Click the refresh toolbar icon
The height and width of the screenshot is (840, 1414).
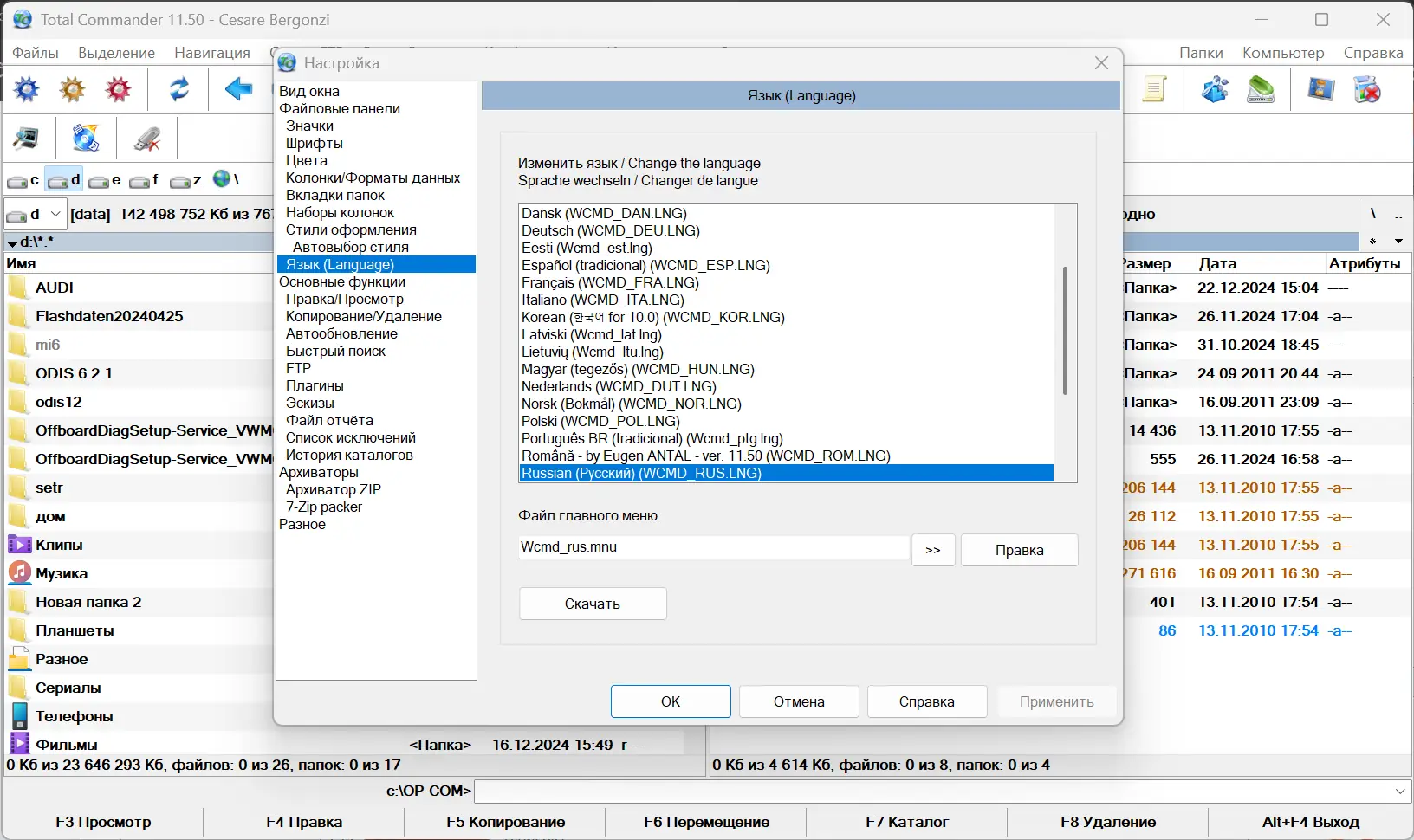(x=179, y=89)
